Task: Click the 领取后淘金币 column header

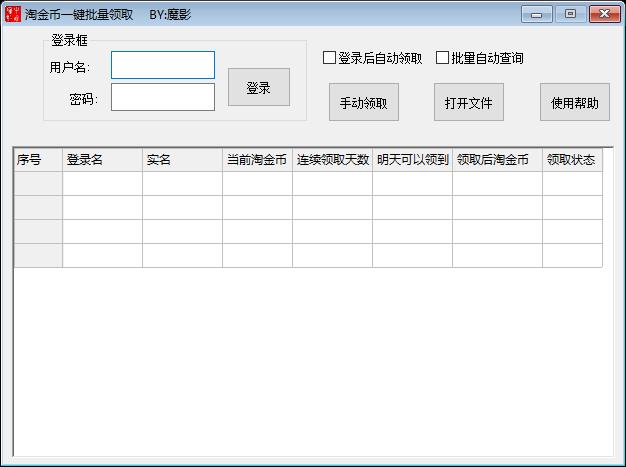Action: coord(497,160)
